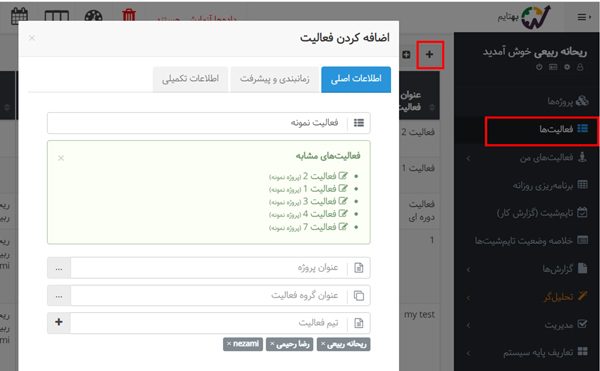Expand تعاریف پایه سیستم submenu
Viewport: 600px width, 371px height.
click(x=468, y=353)
